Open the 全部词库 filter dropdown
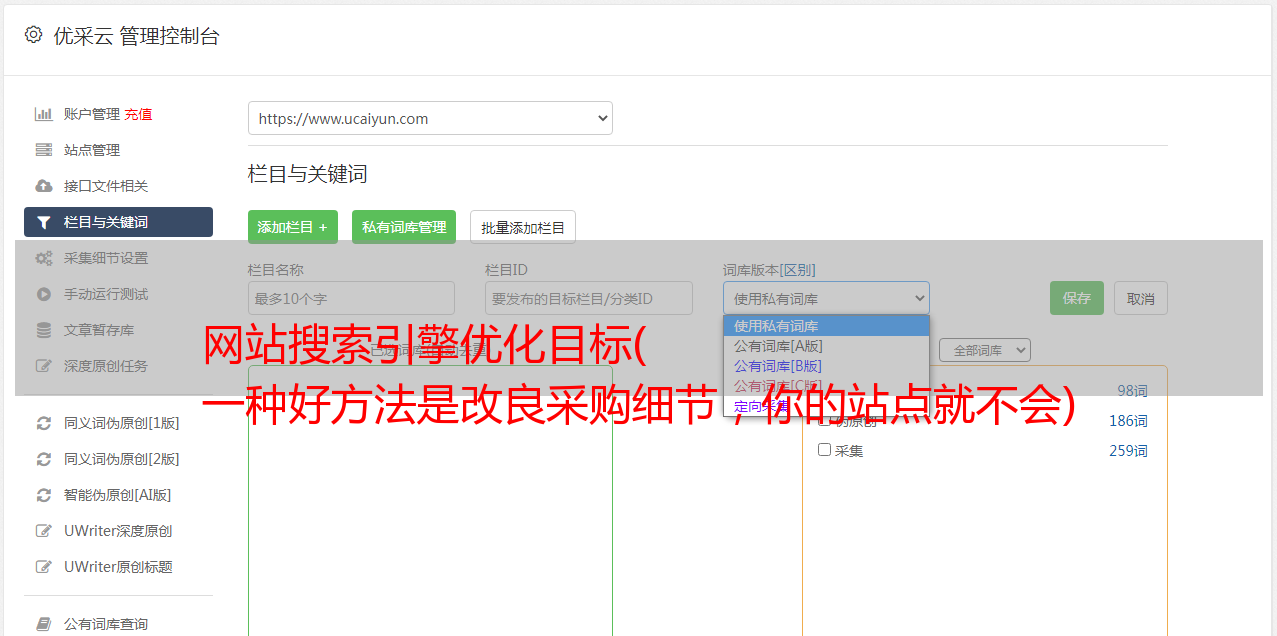The height and width of the screenshot is (636, 1277). coord(985,351)
